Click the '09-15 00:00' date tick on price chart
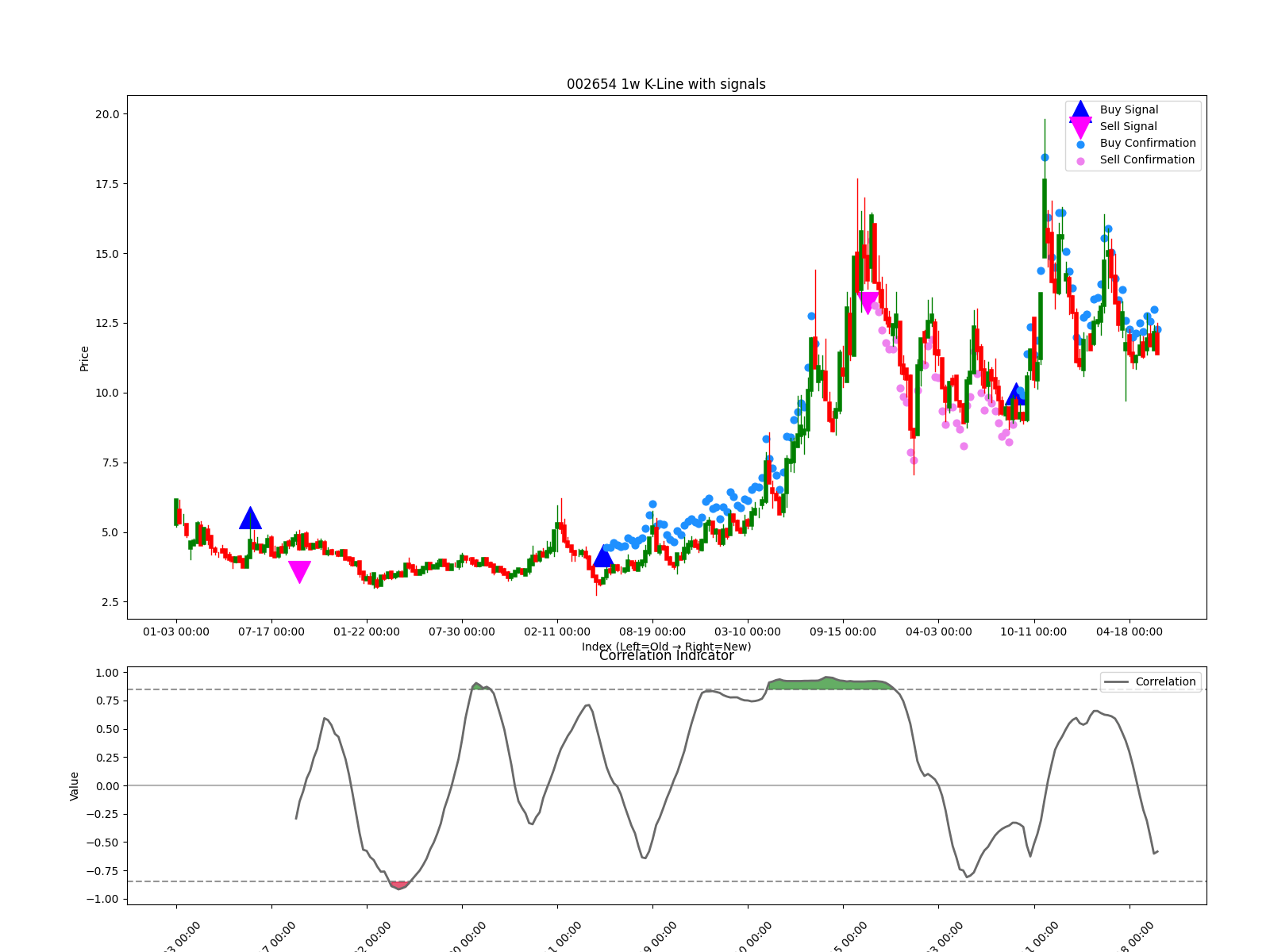1270x952 pixels. pos(843,632)
